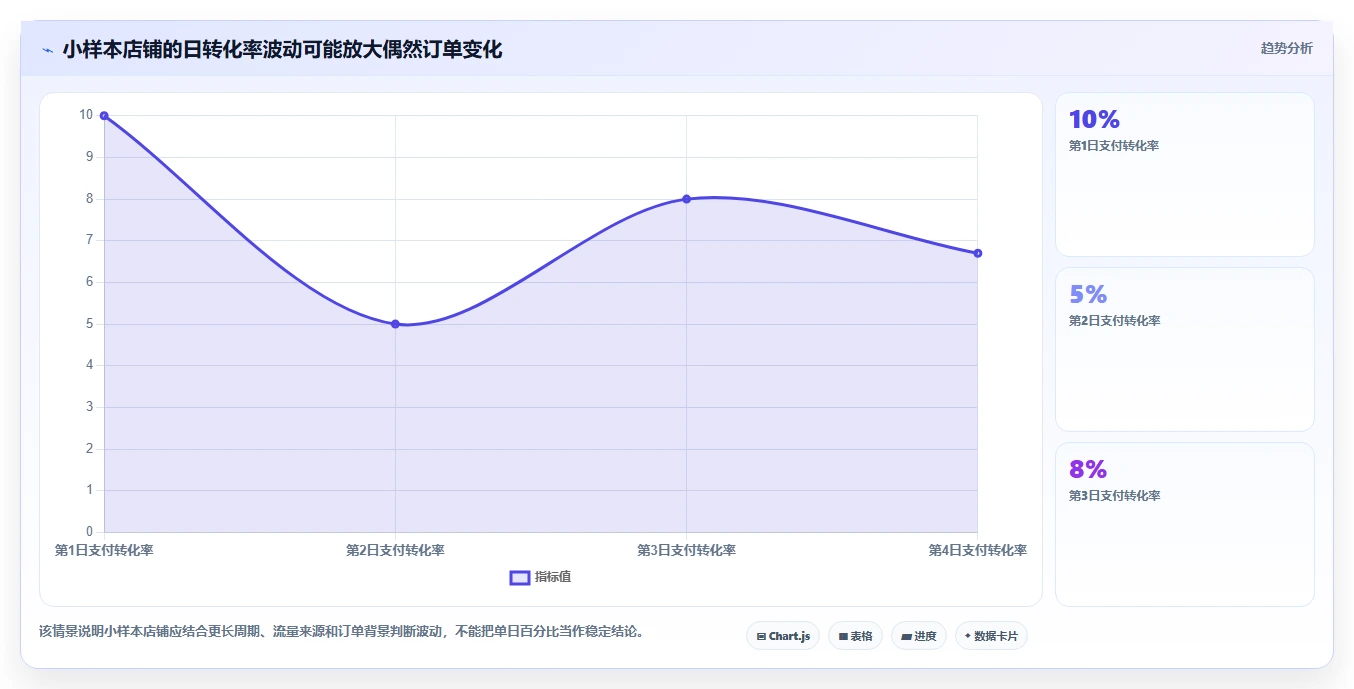Click y-axis tick value 5
Image resolution: width=1354 pixels, height=689 pixels.
pyautogui.click(x=89, y=324)
